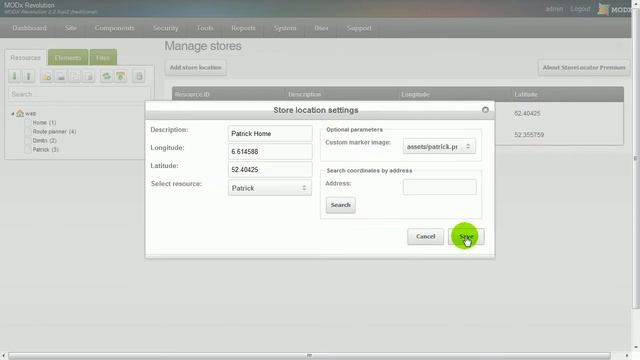
Task: Click the horizontal scrollbar at page bottom
Action: 309,356
